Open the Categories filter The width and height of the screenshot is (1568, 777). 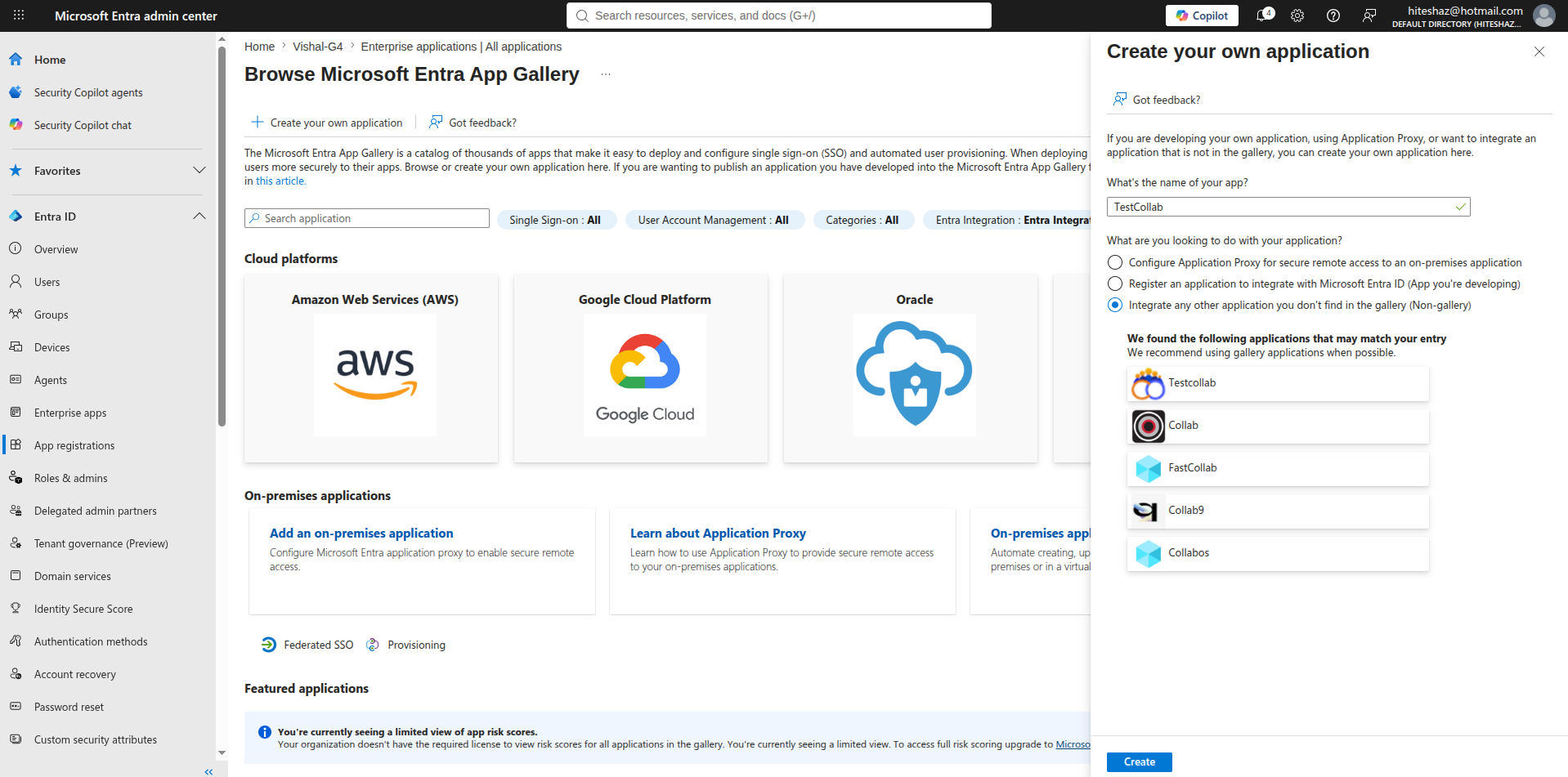[863, 220]
